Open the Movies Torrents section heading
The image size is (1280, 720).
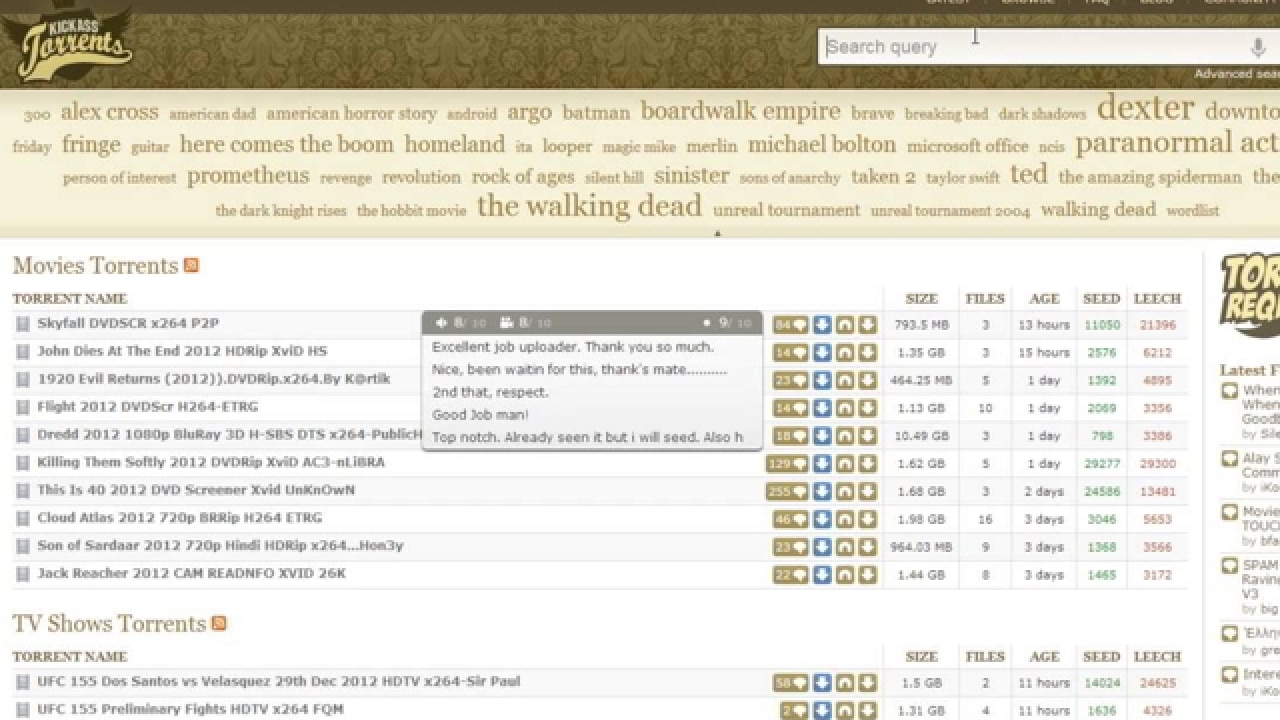[95, 265]
